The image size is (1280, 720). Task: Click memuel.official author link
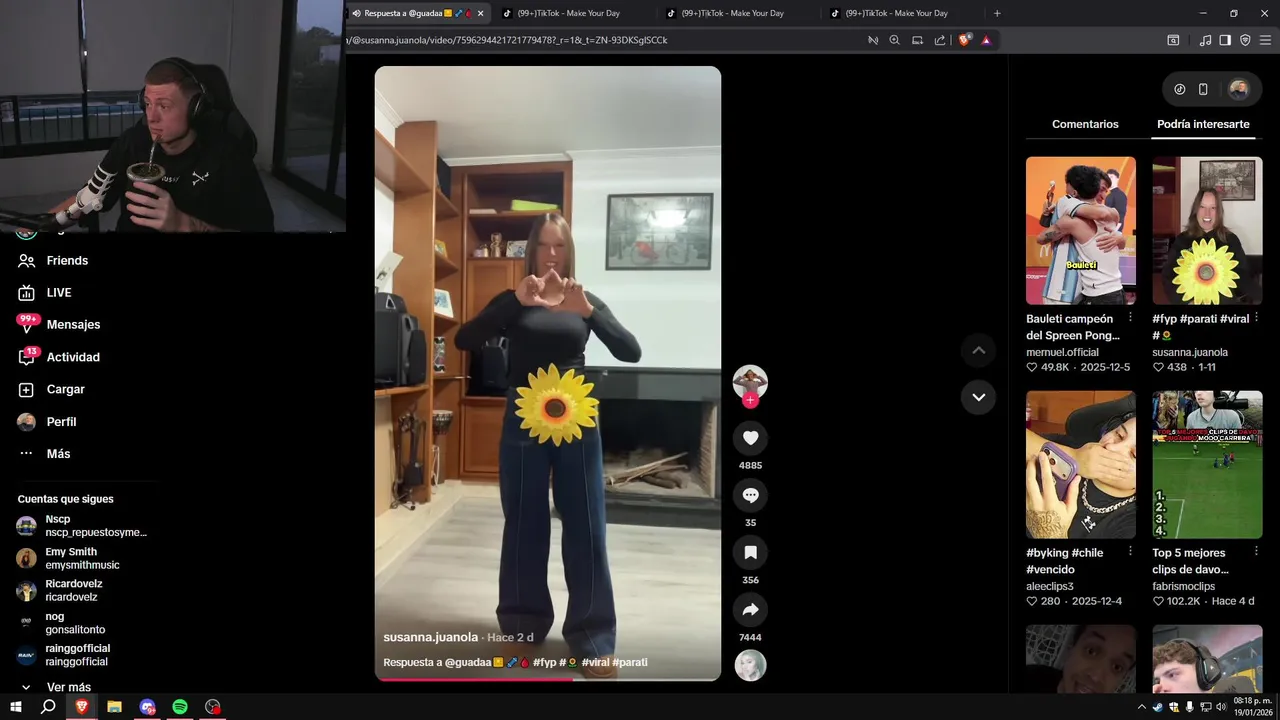[1062, 352]
